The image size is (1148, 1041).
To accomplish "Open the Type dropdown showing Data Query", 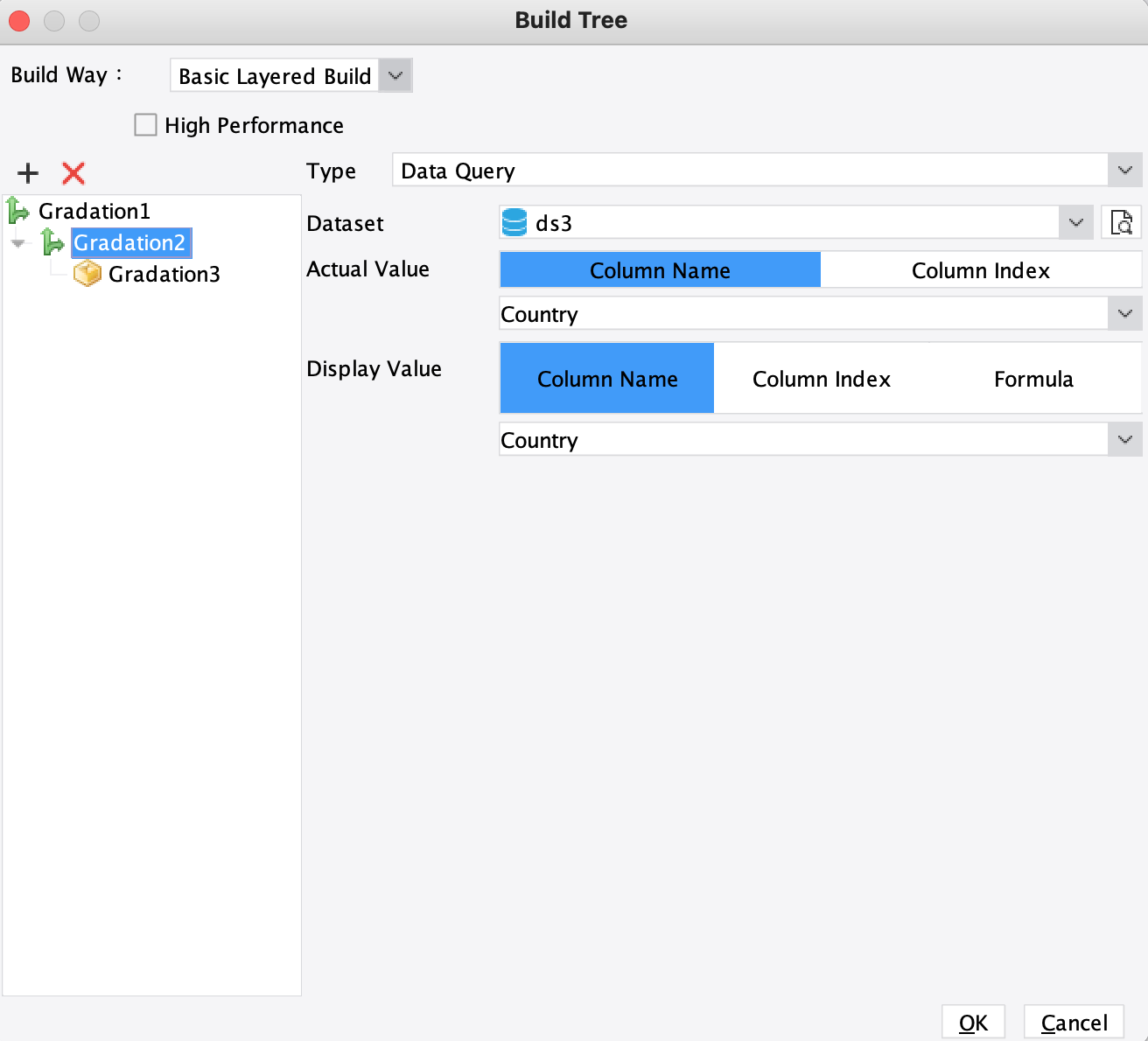I will pyautogui.click(x=1124, y=170).
